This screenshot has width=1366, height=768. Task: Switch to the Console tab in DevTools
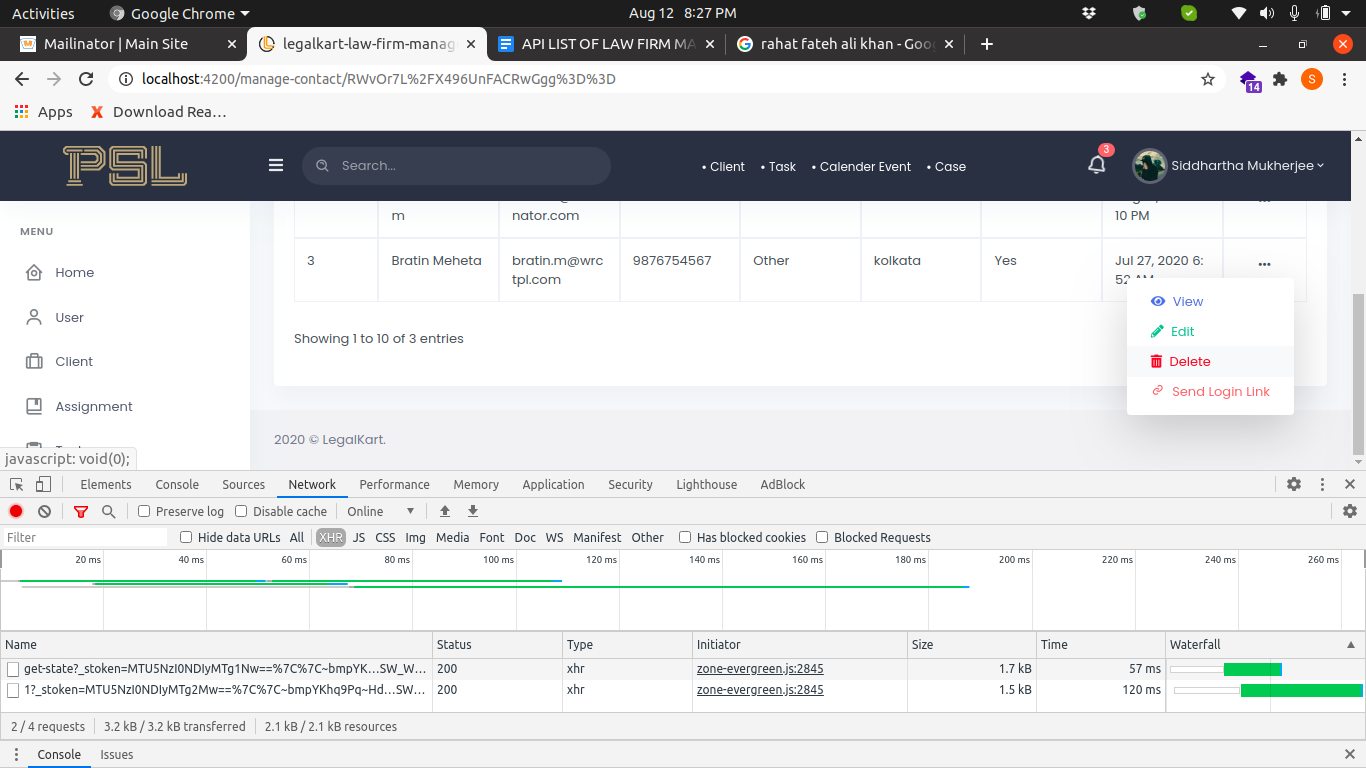point(177,484)
